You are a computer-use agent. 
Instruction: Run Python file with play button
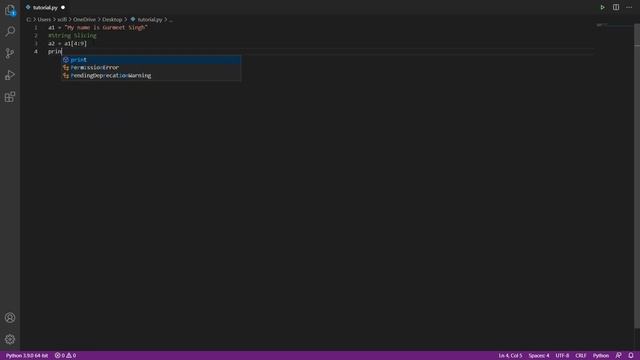point(602,7)
